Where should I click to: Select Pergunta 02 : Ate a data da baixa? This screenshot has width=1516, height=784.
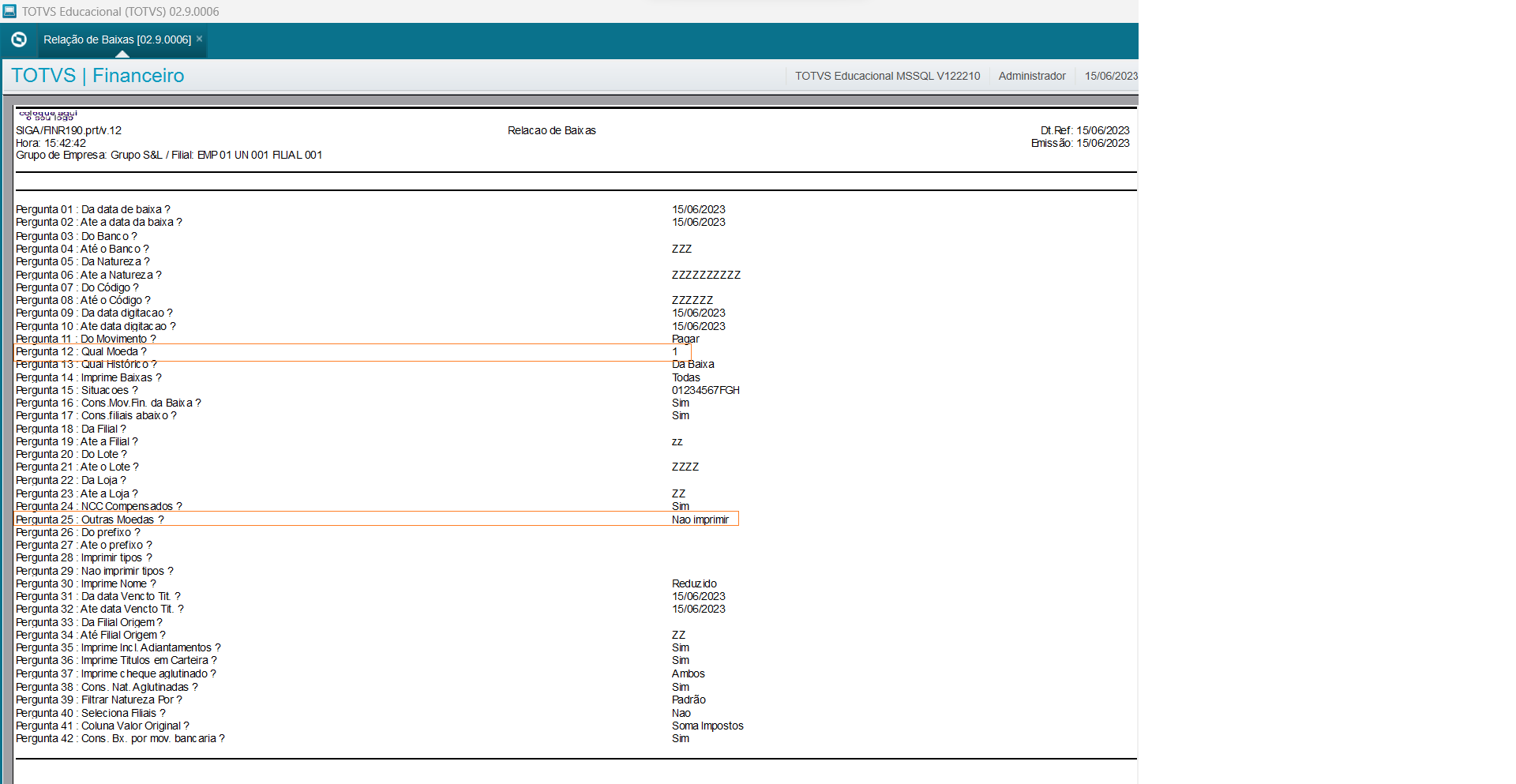point(99,222)
